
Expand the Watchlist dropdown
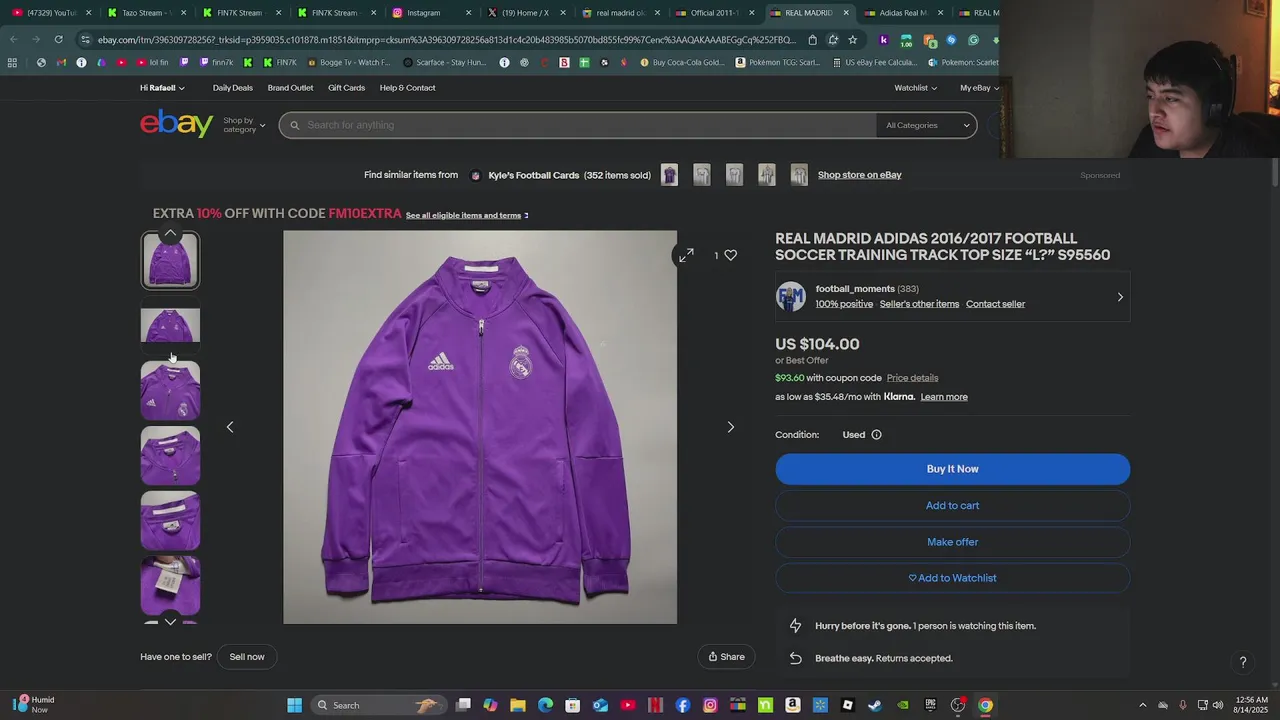point(916,88)
